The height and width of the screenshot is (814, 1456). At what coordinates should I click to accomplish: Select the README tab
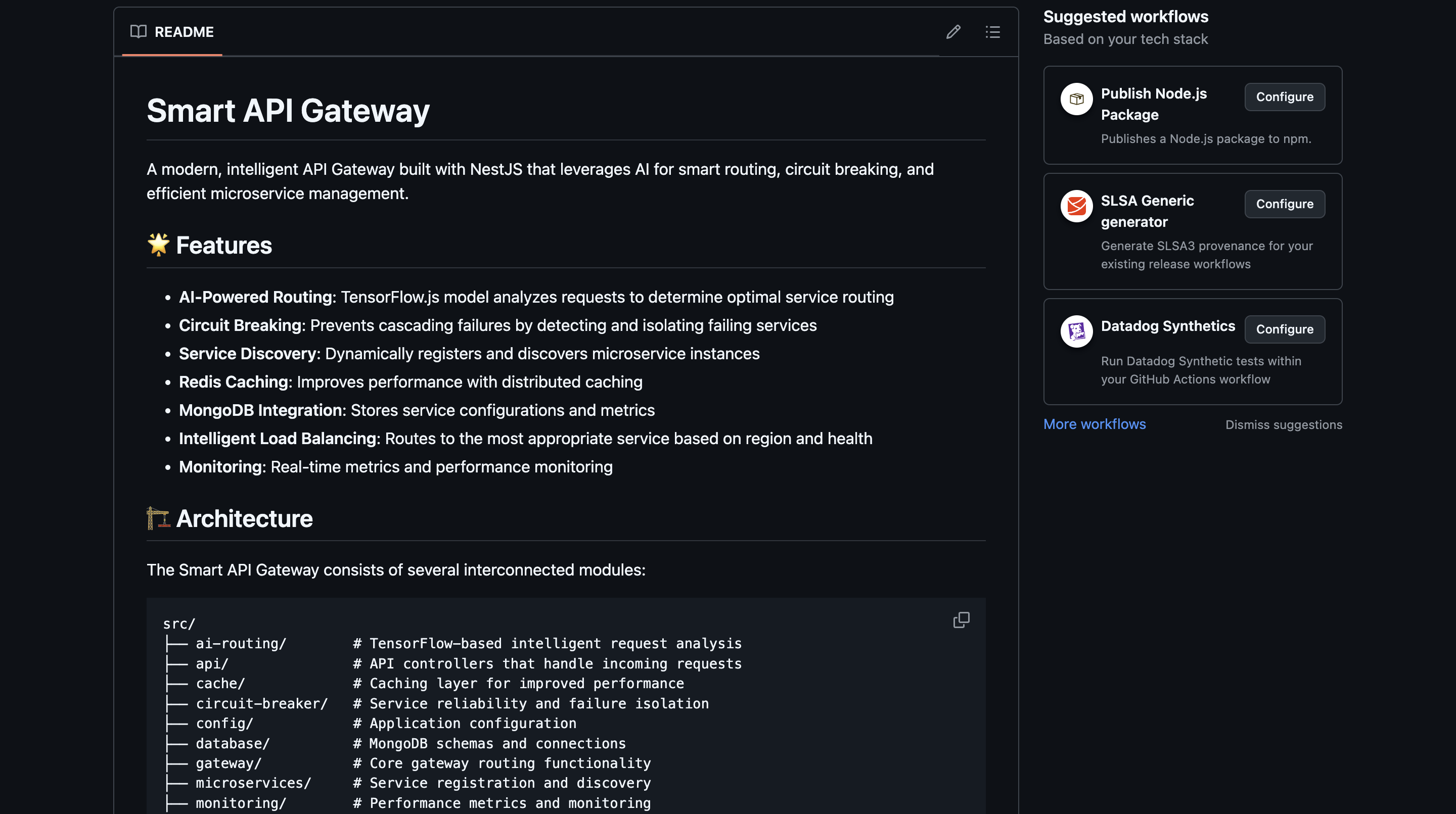[172, 32]
